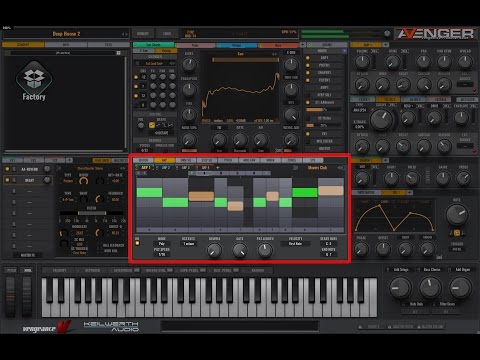Viewport: 480px width, 360px height.
Task: Click the third macro knob
Action: coord(460,288)
